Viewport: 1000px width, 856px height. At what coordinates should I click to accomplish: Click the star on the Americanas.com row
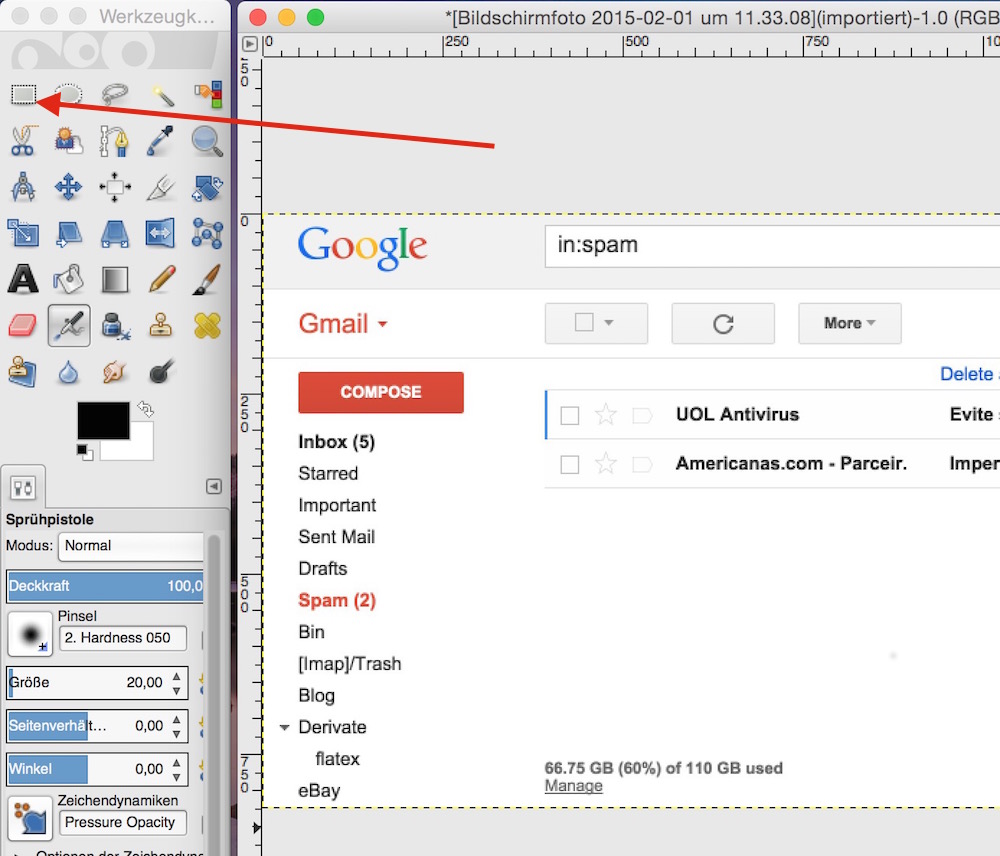point(605,463)
